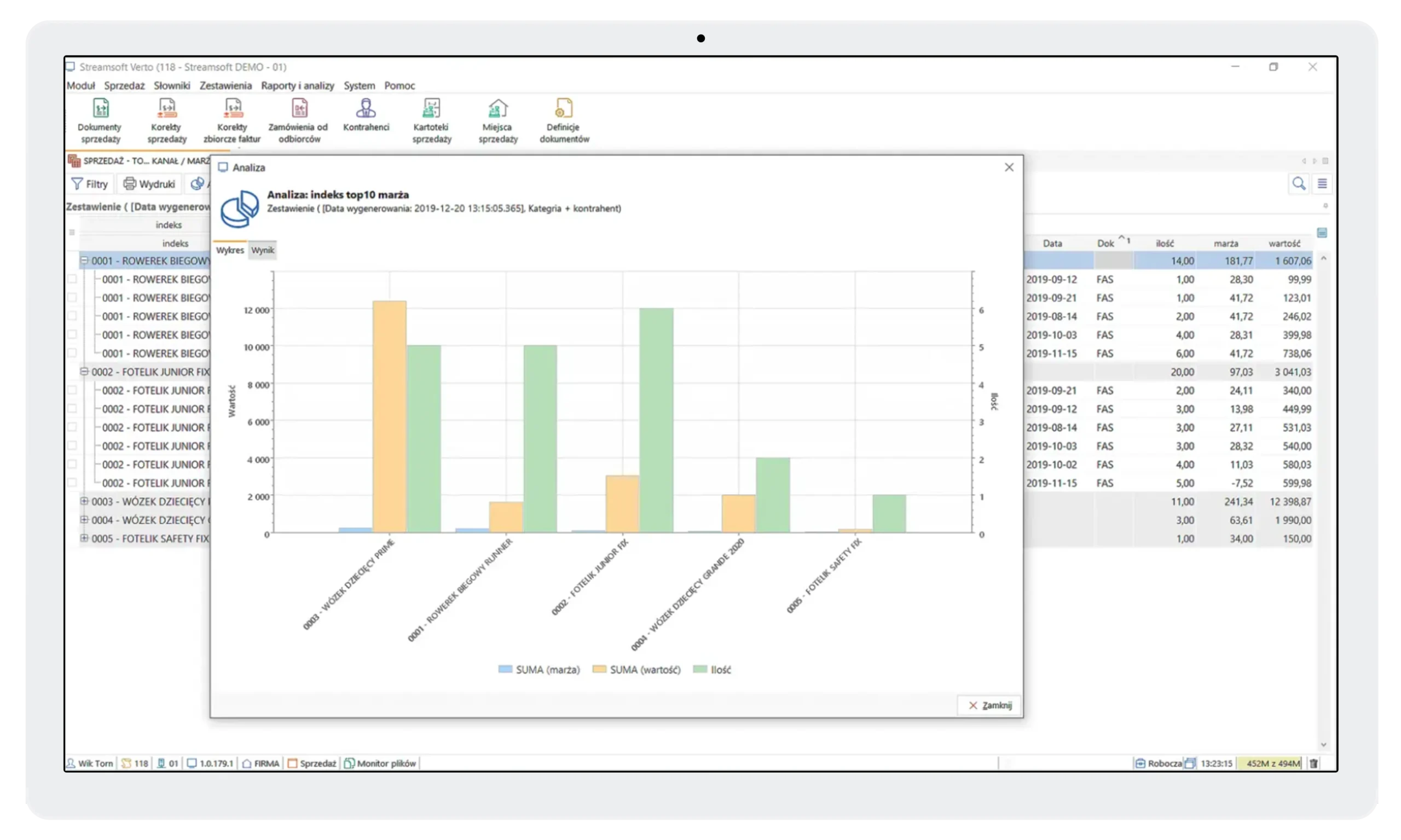Open Kontrahenci icon

coord(366,108)
